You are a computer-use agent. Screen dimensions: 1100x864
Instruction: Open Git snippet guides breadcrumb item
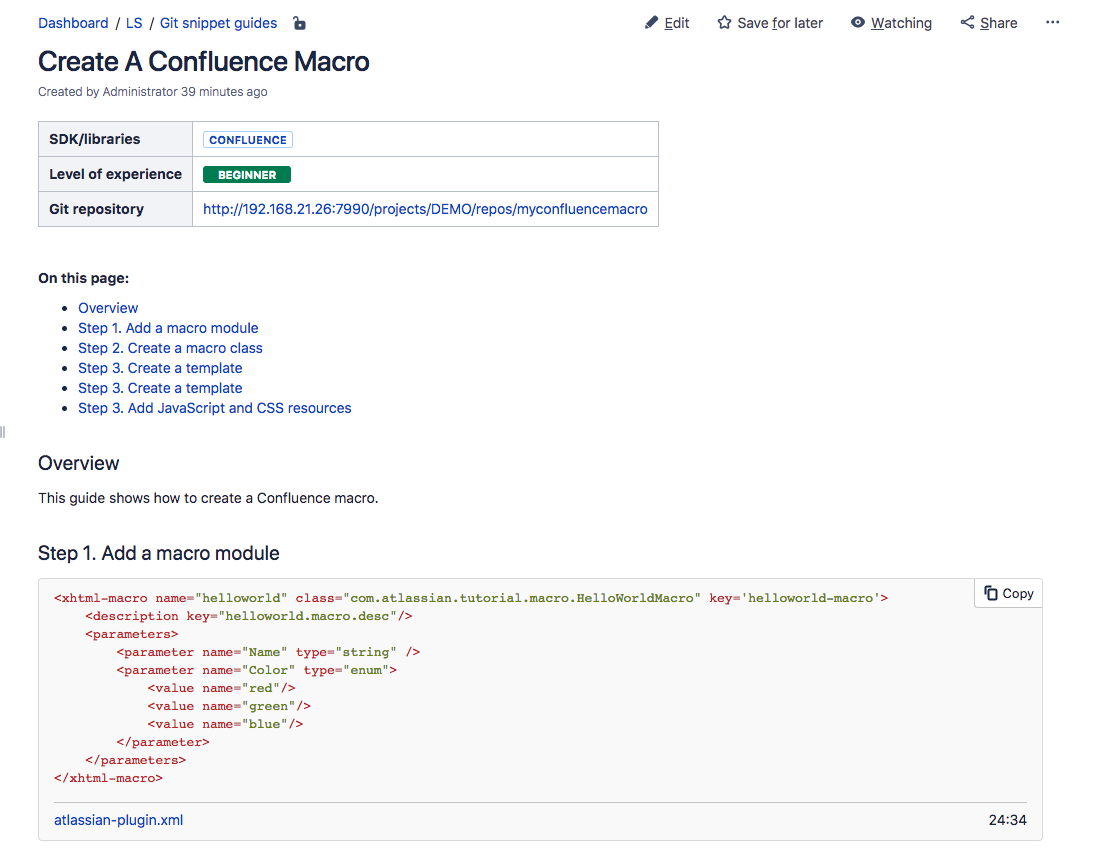click(x=218, y=23)
